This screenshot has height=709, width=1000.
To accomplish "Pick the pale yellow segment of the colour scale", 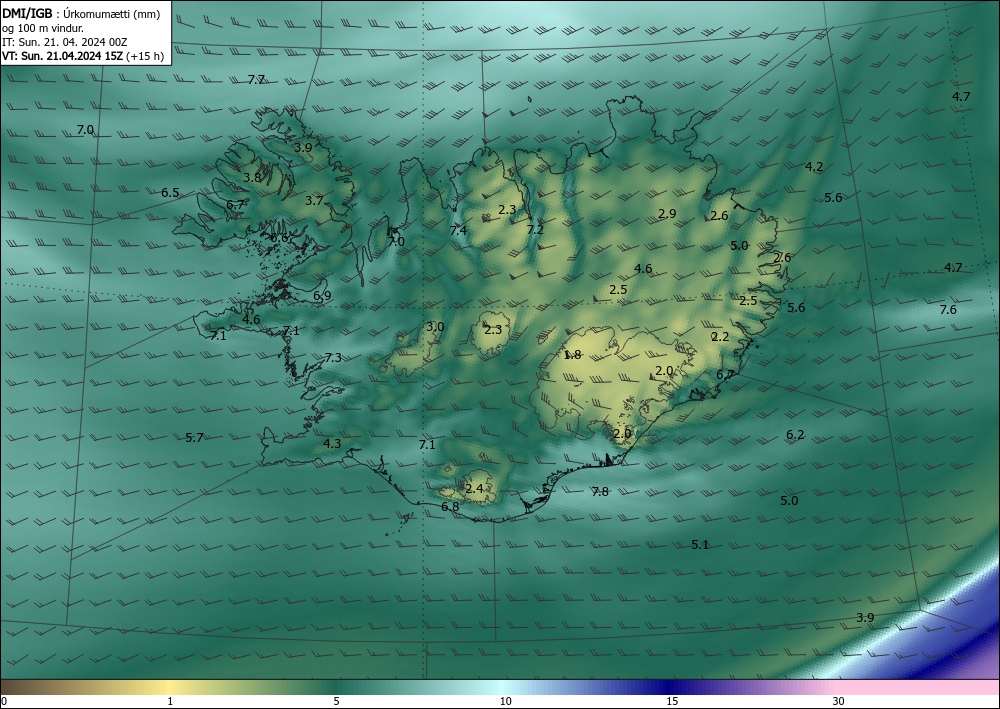I will (169, 687).
